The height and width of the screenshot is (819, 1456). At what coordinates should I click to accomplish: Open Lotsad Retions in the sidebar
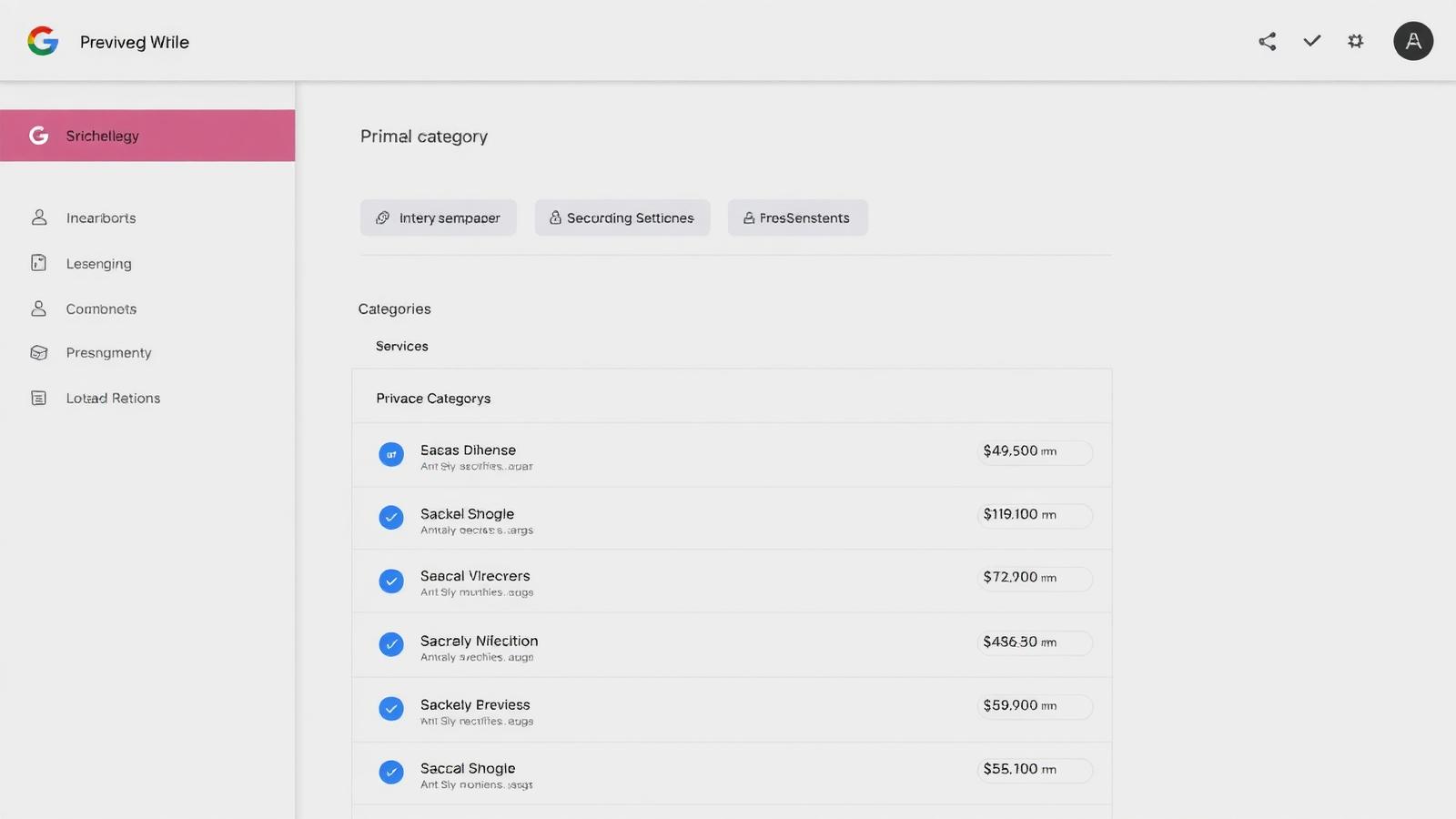coord(113,398)
